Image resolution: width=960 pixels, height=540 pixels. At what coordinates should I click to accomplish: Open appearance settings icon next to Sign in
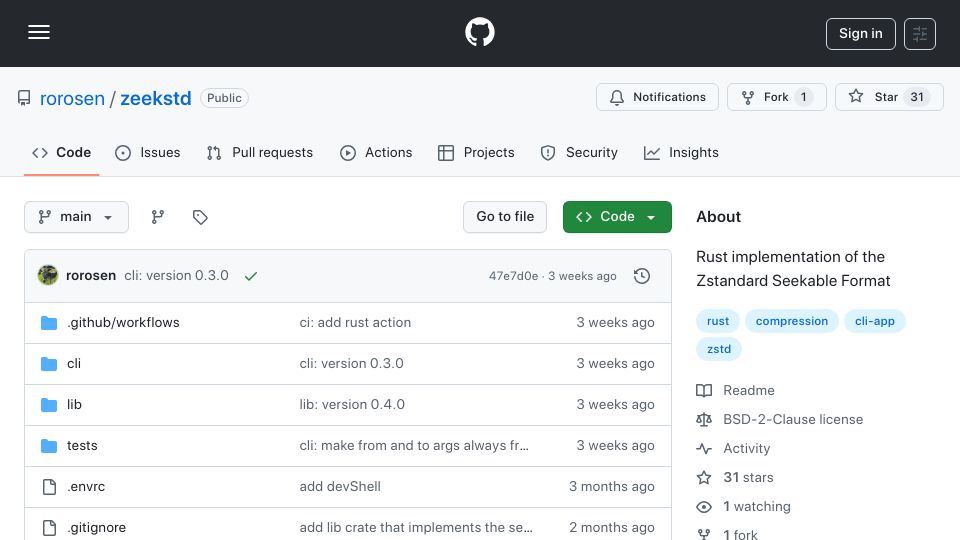[x=920, y=34]
